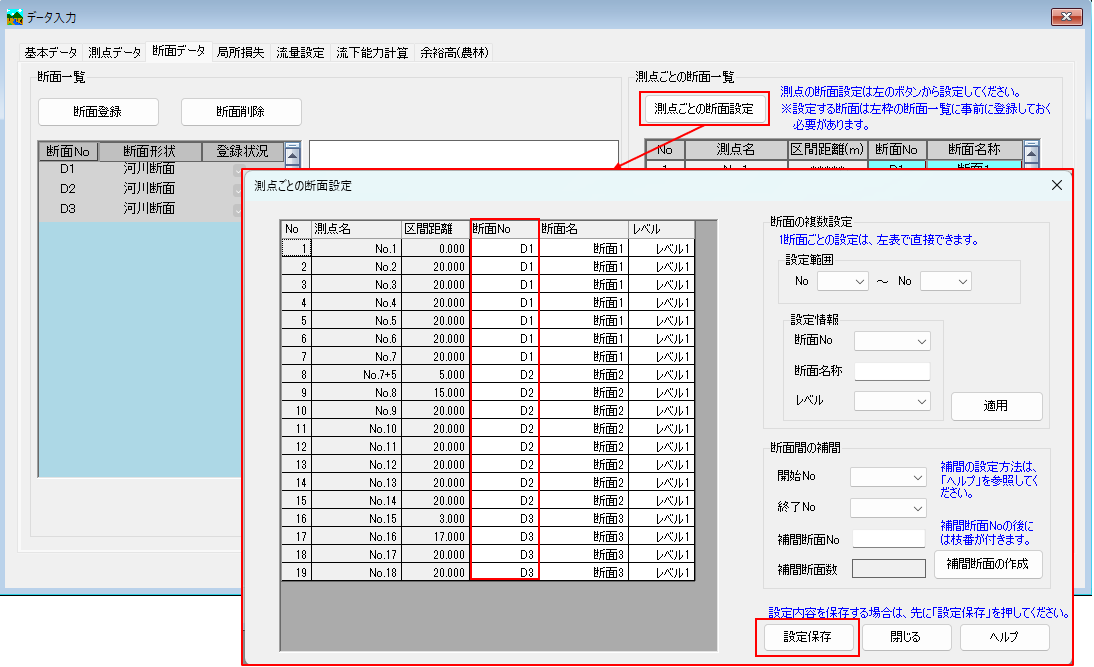Open the レベル dropdown
Image resolution: width=1094 pixels, height=667 pixels.
click(x=892, y=401)
